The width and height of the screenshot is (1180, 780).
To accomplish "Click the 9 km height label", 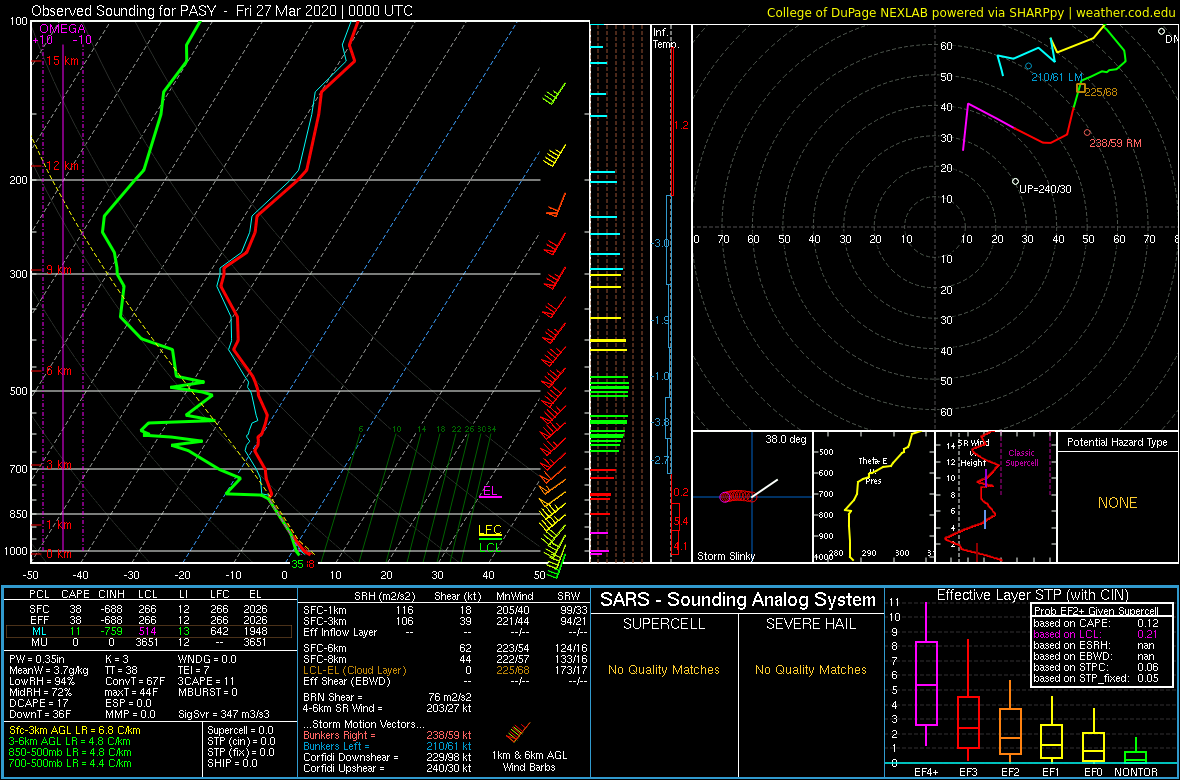I will [x=57, y=270].
